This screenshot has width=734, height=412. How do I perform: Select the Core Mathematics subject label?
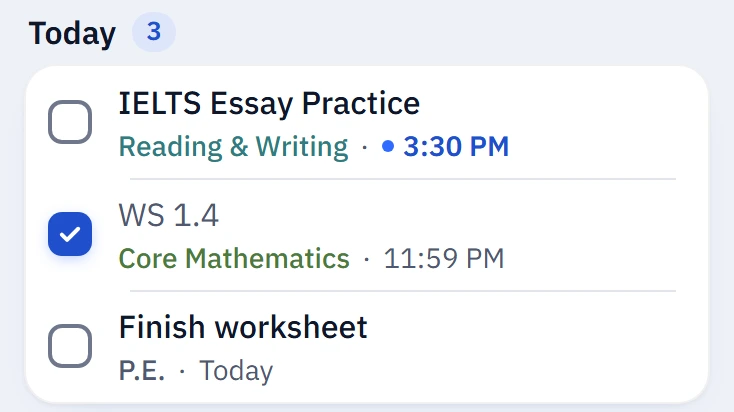pyautogui.click(x=234, y=258)
